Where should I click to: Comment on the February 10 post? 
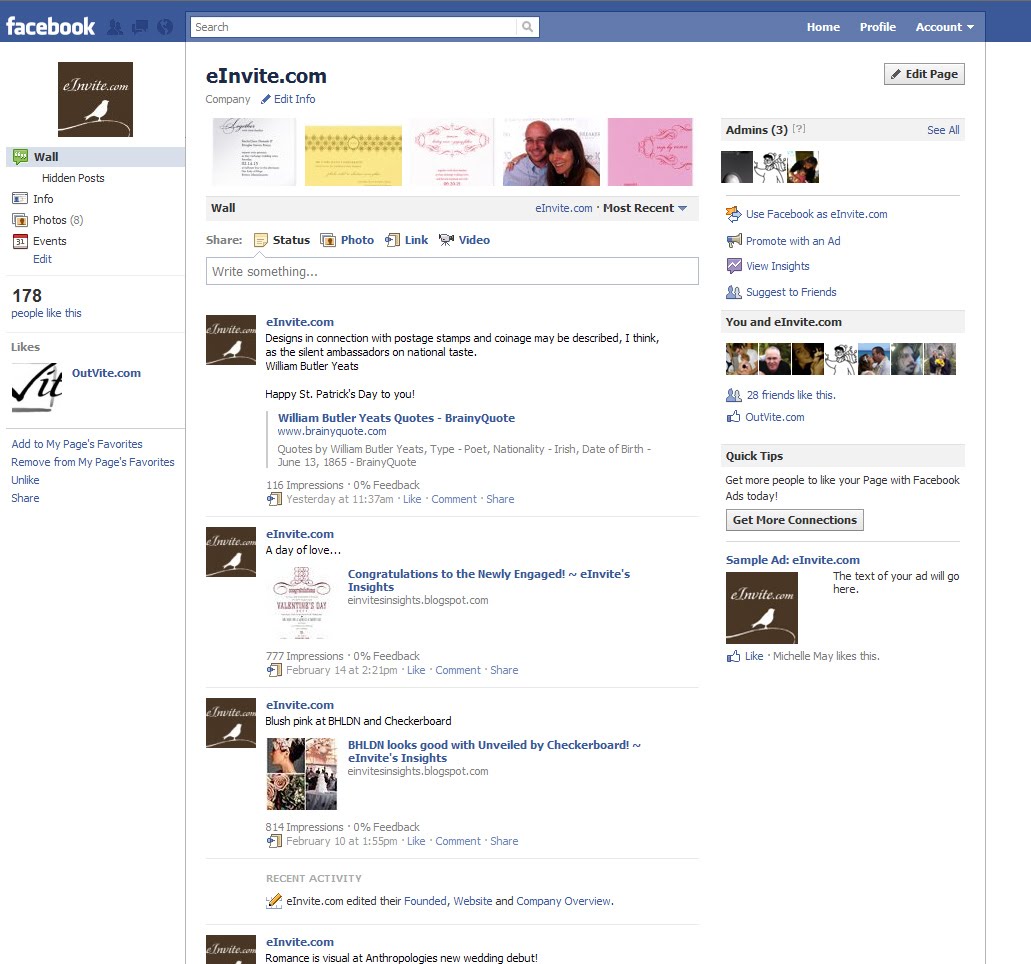point(458,841)
